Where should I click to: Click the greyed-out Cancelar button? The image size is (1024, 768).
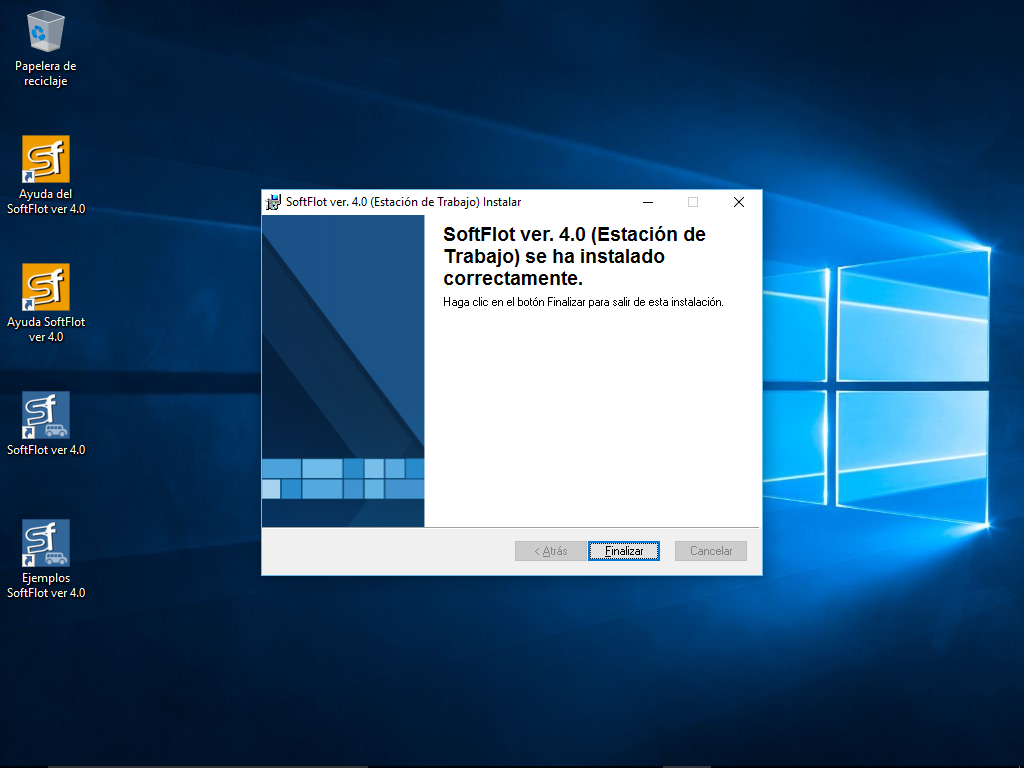(711, 551)
